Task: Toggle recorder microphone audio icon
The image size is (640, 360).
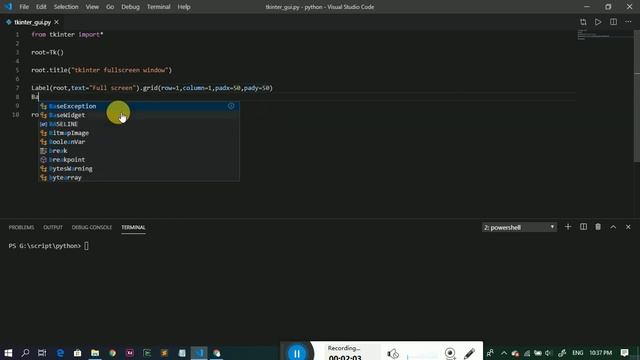Action: tap(393, 353)
